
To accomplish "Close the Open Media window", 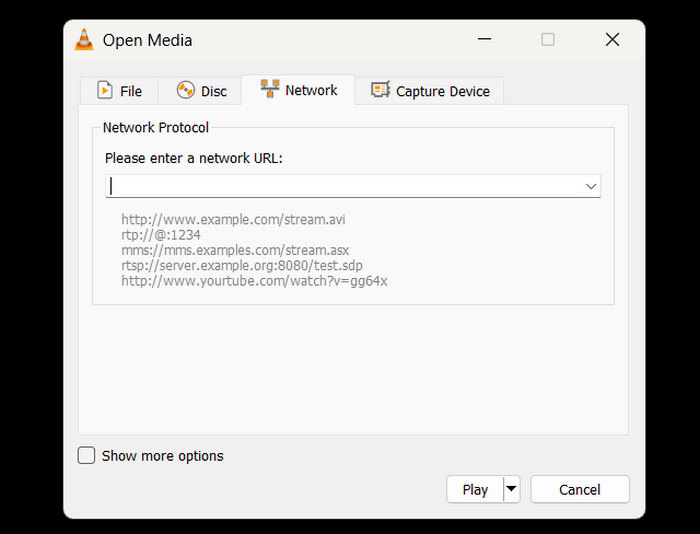I will pyautogui.click(x=612, y=40).
